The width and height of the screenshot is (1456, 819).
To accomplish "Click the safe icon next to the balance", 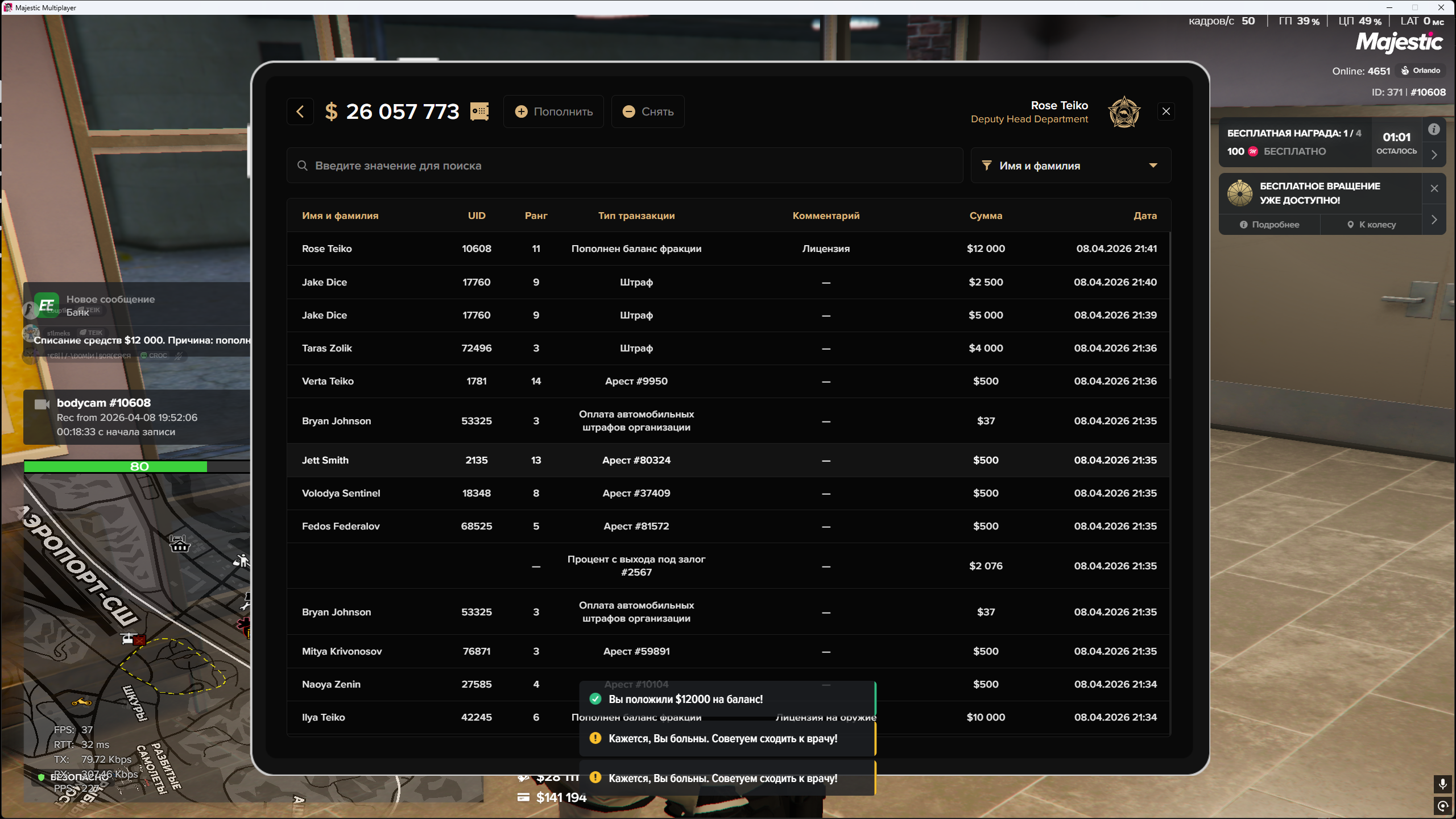I will 479,111.
